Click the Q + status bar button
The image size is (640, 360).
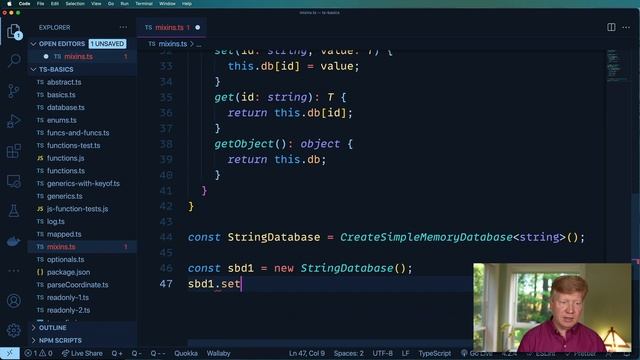[x=117, y=353]
